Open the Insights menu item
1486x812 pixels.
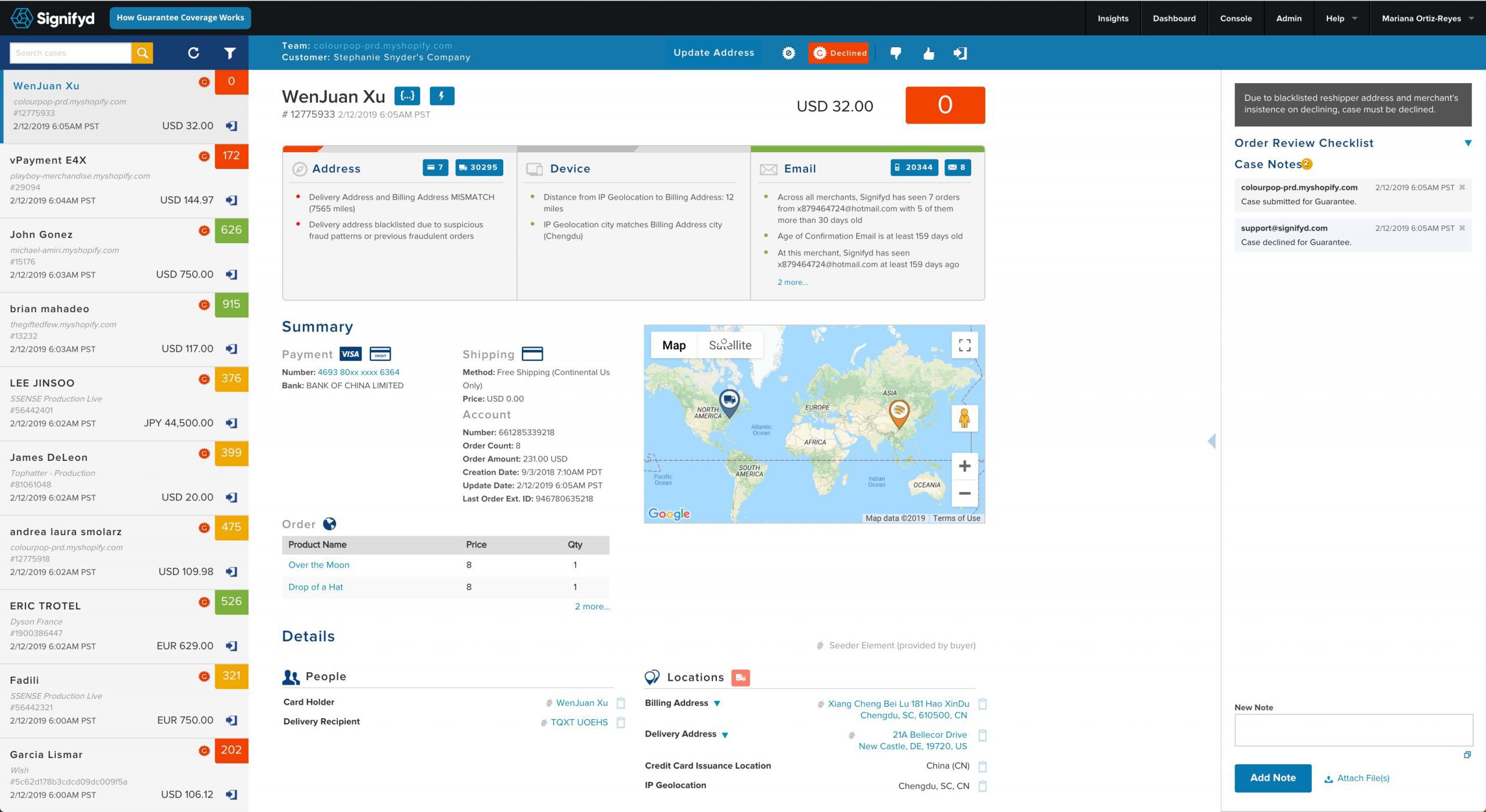pyautogui.click(x=1113, y=18)
